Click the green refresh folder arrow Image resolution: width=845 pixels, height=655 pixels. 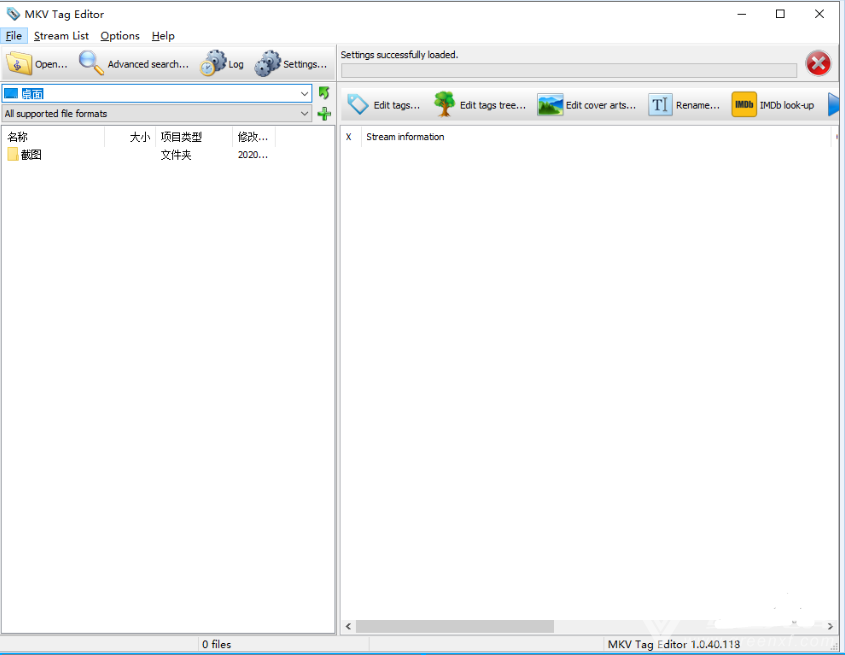point(324,93)
